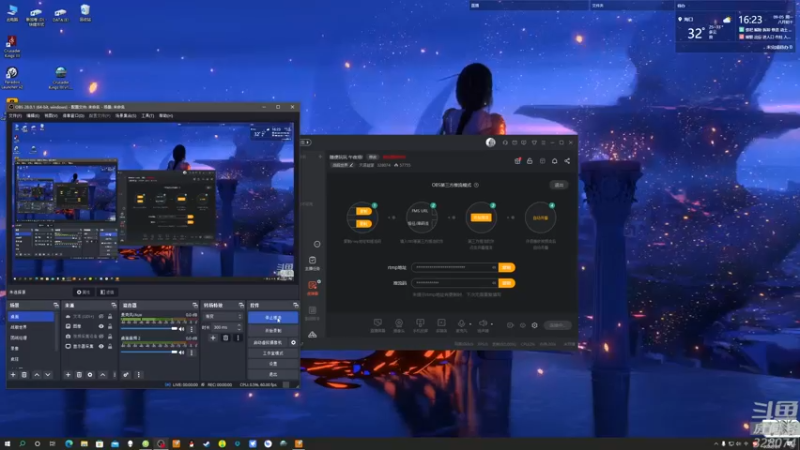Screen dimensions: 800x450
Task: Click help question mark beside OBS mode title
Action: click(477, 185)
